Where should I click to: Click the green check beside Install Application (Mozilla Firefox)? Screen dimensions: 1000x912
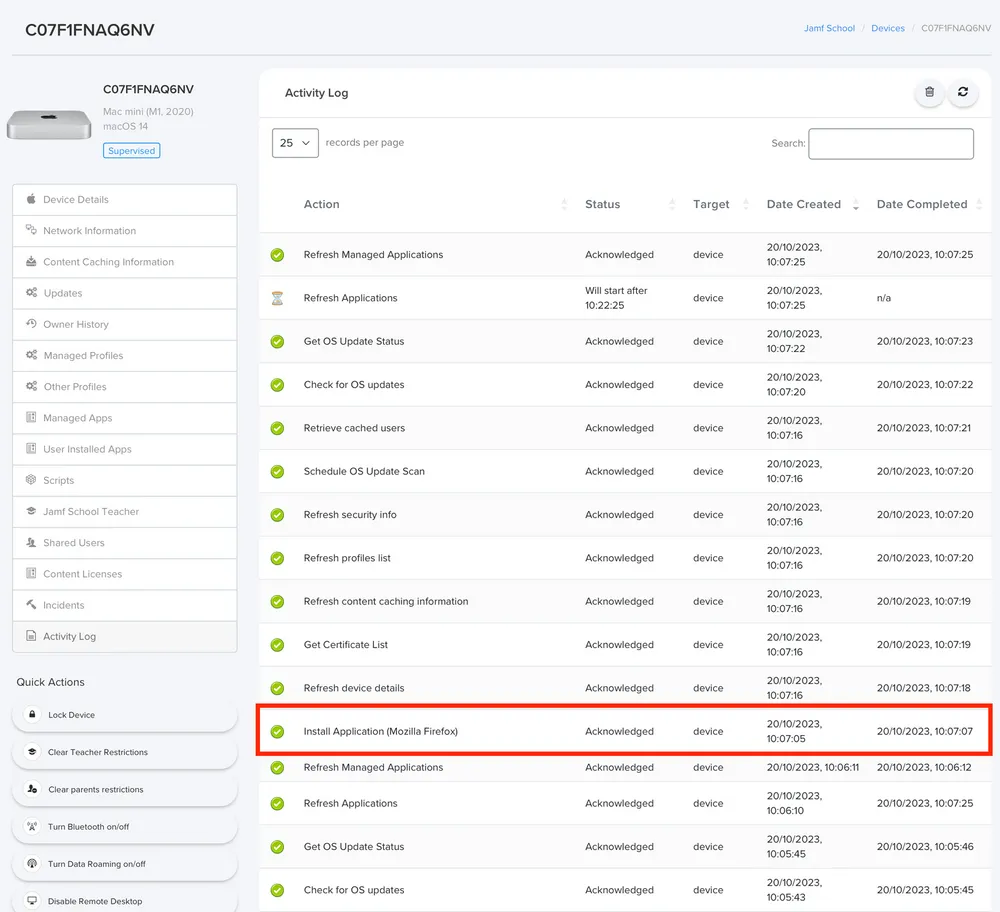click(277, 731)
